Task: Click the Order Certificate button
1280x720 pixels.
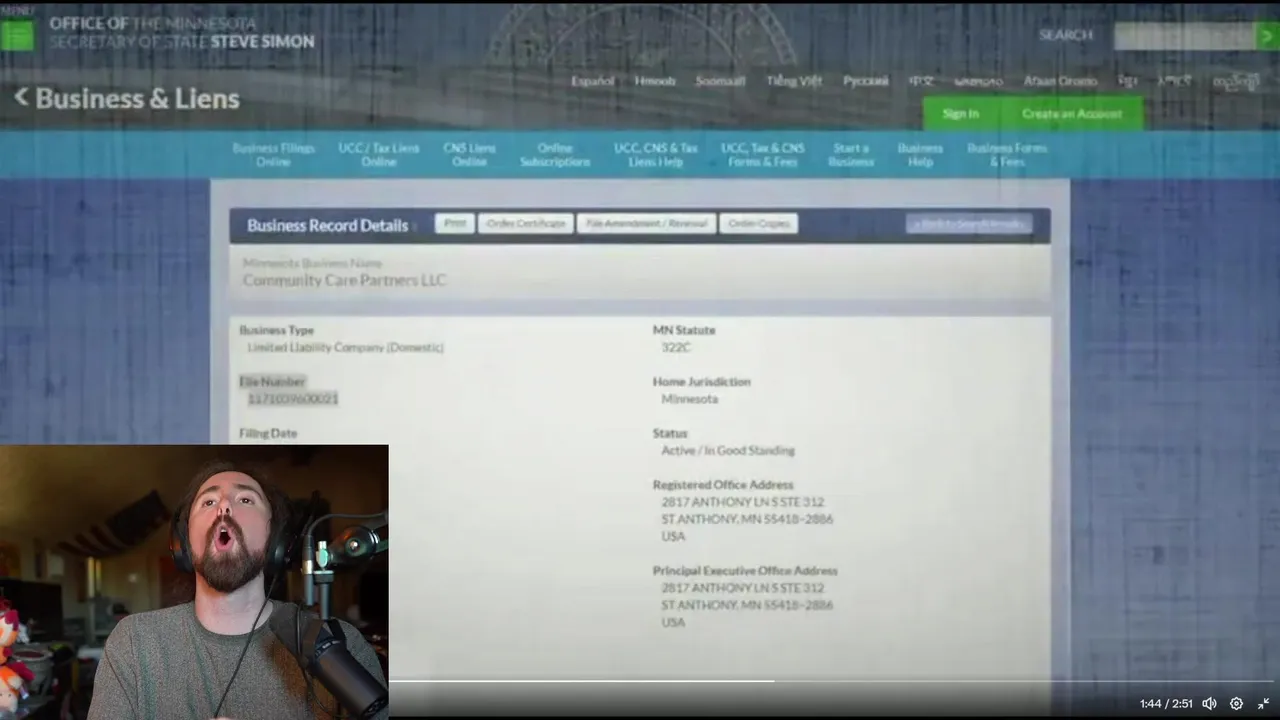Action: [x=526, y=223]
